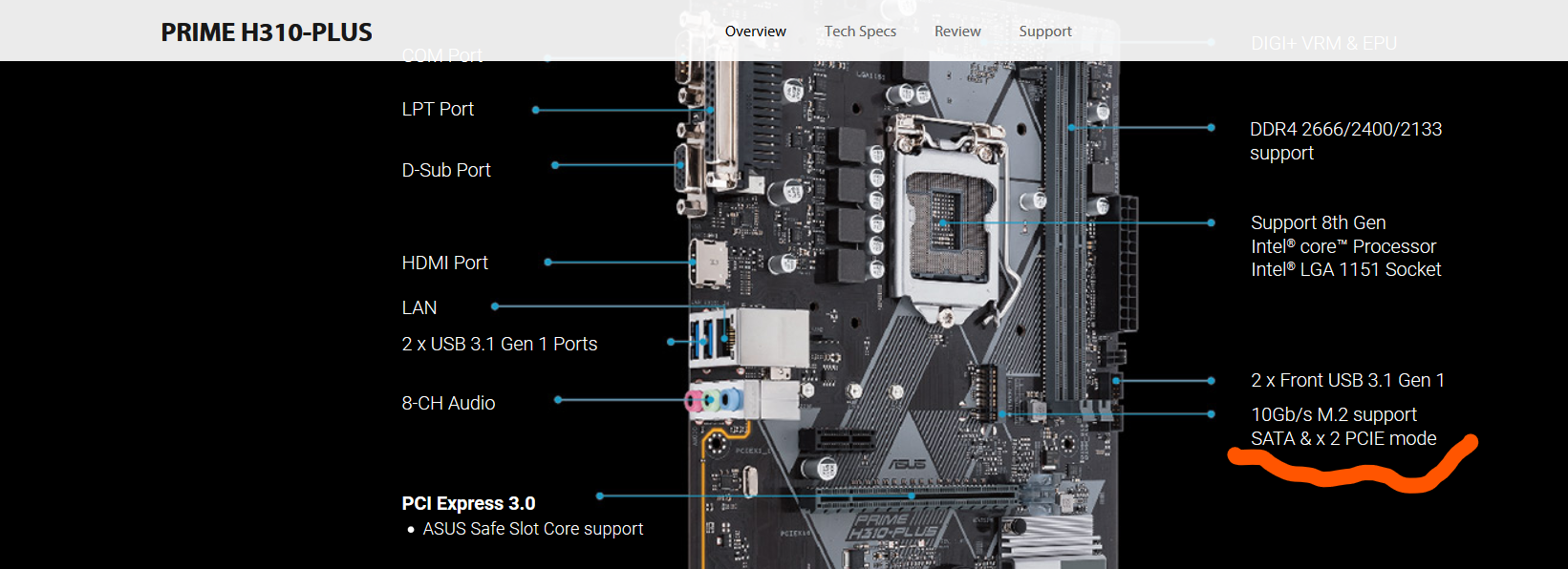The image size is (1568, 569).
Task: Click the callout dot next to DDR4 support
Action: coord(1211,127)
